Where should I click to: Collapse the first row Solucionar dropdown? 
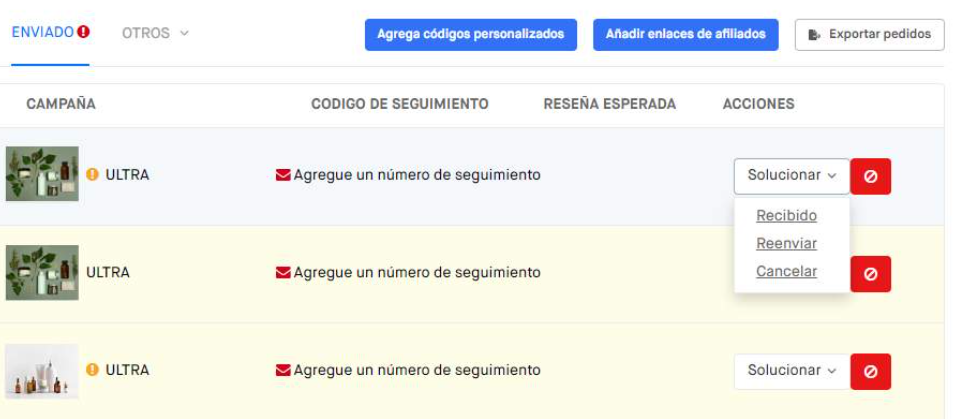coord(792,176)
